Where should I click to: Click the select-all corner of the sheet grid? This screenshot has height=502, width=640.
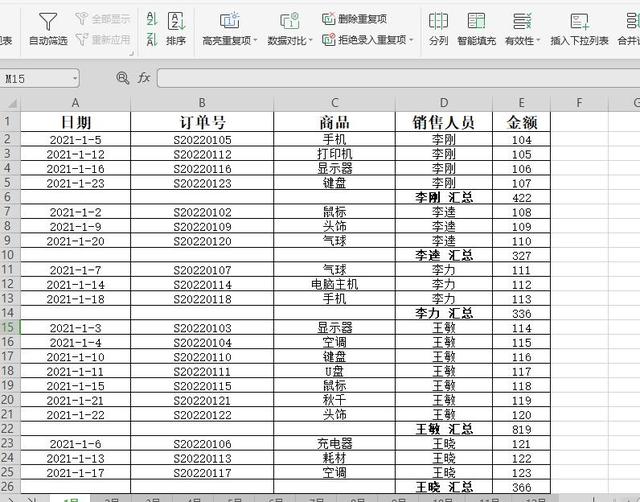tap(11, 103)
